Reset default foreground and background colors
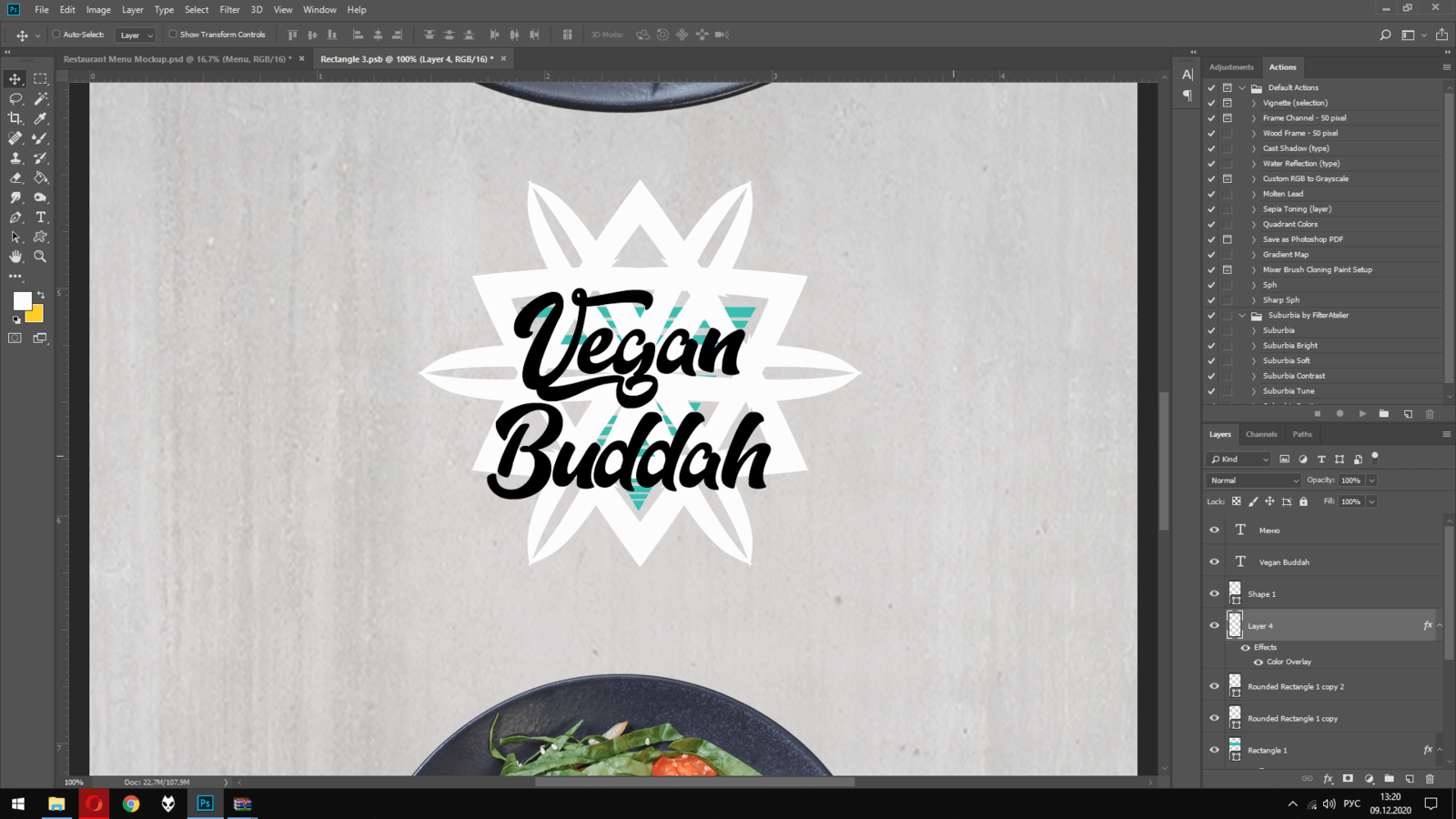 16,320
